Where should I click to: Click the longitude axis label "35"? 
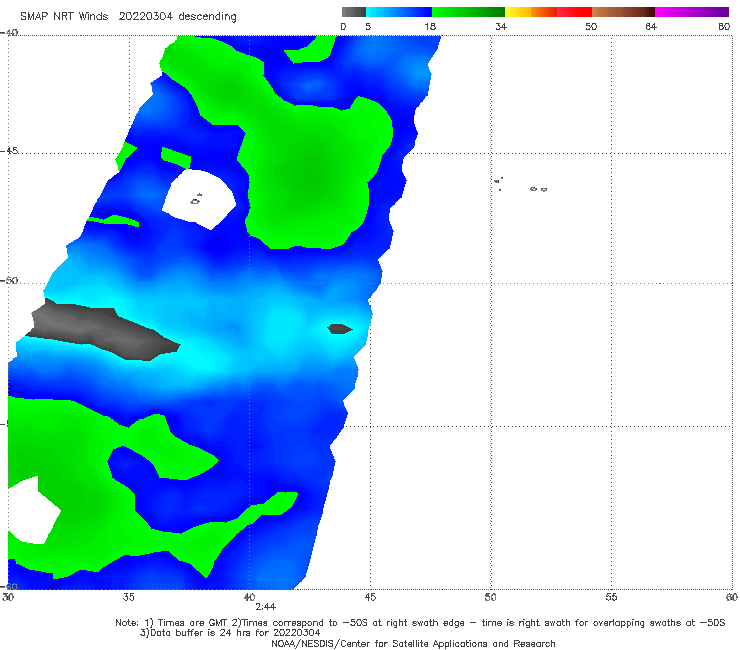click(128, 598)
